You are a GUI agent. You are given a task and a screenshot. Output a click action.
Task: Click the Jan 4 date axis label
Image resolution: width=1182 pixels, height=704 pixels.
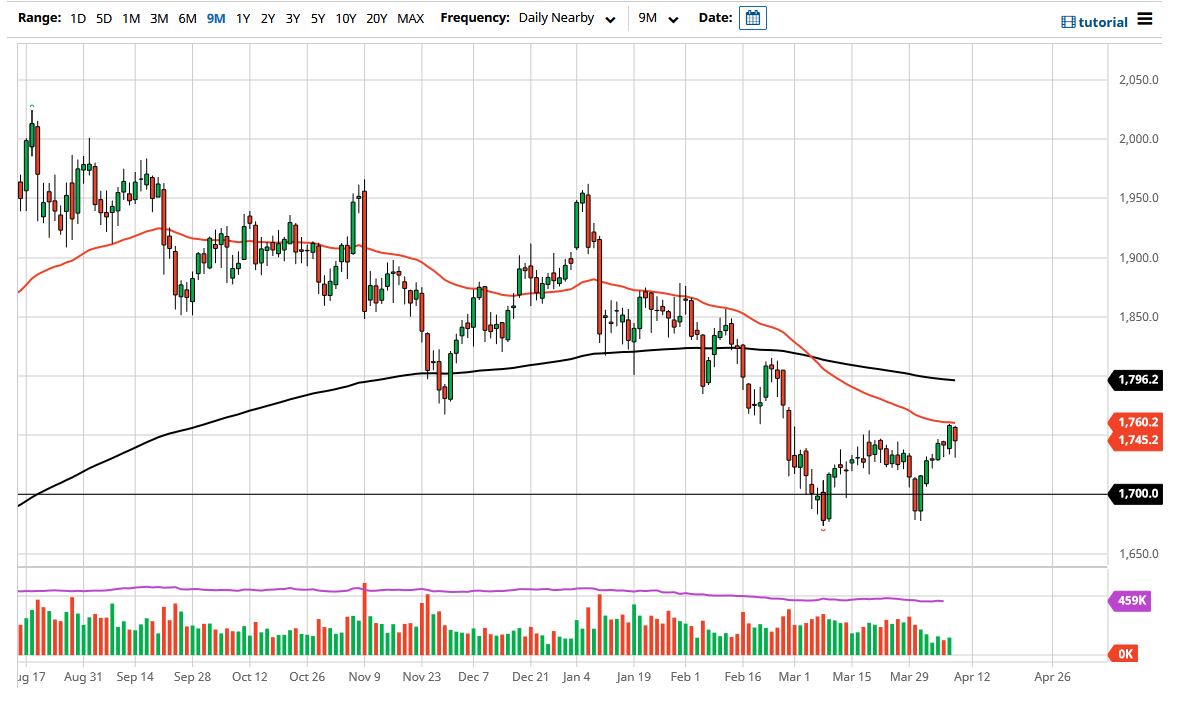point(577,677)
